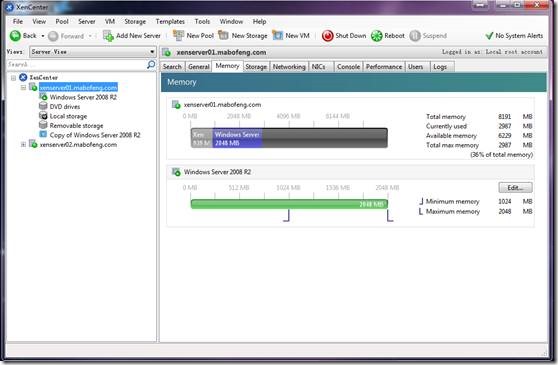Click the green Reboot icon
Viewport: 558px width, 365px height.
click(x=377, y=36)
